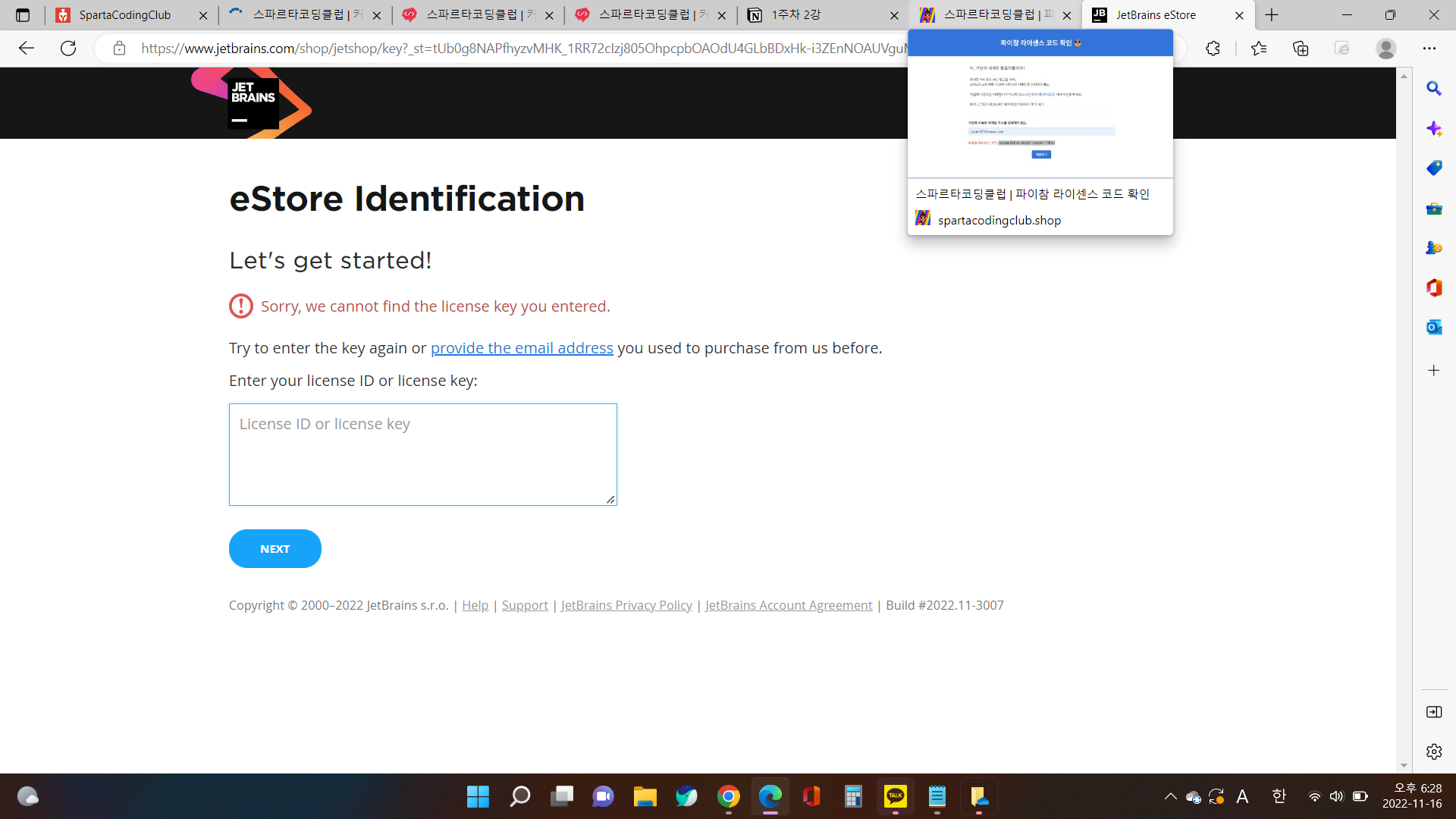
Task: Open browser Extensions puzzle icon
Action: pyautogui.click(x=1213, y=49)
